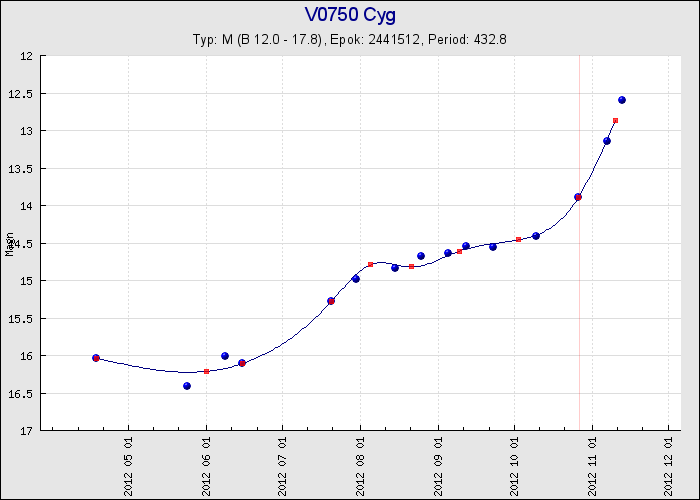Viewport: 700px width, 500px height.
Task: Select the blue data point near 14.4 in October
Action: (x=536, y=236)
